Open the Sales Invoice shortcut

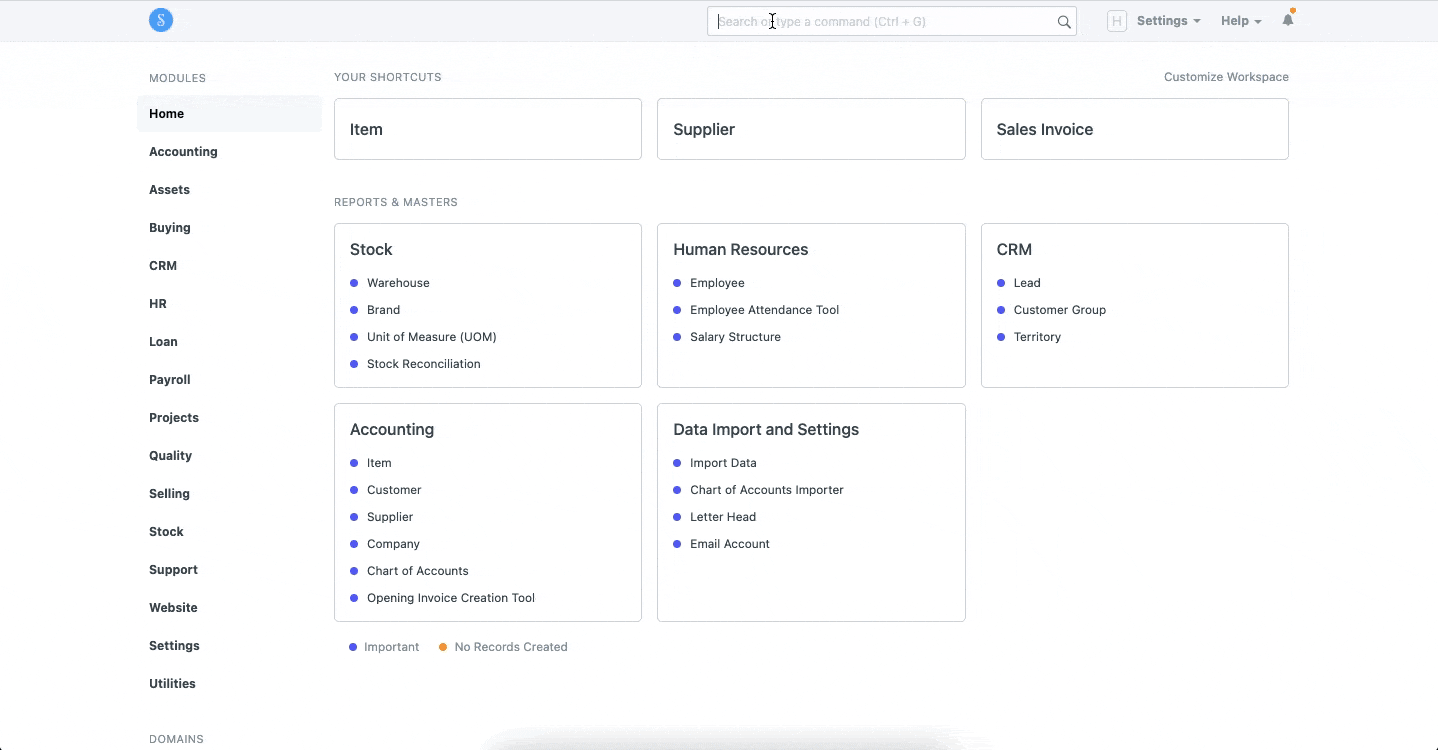click(x=1134, y=129)
